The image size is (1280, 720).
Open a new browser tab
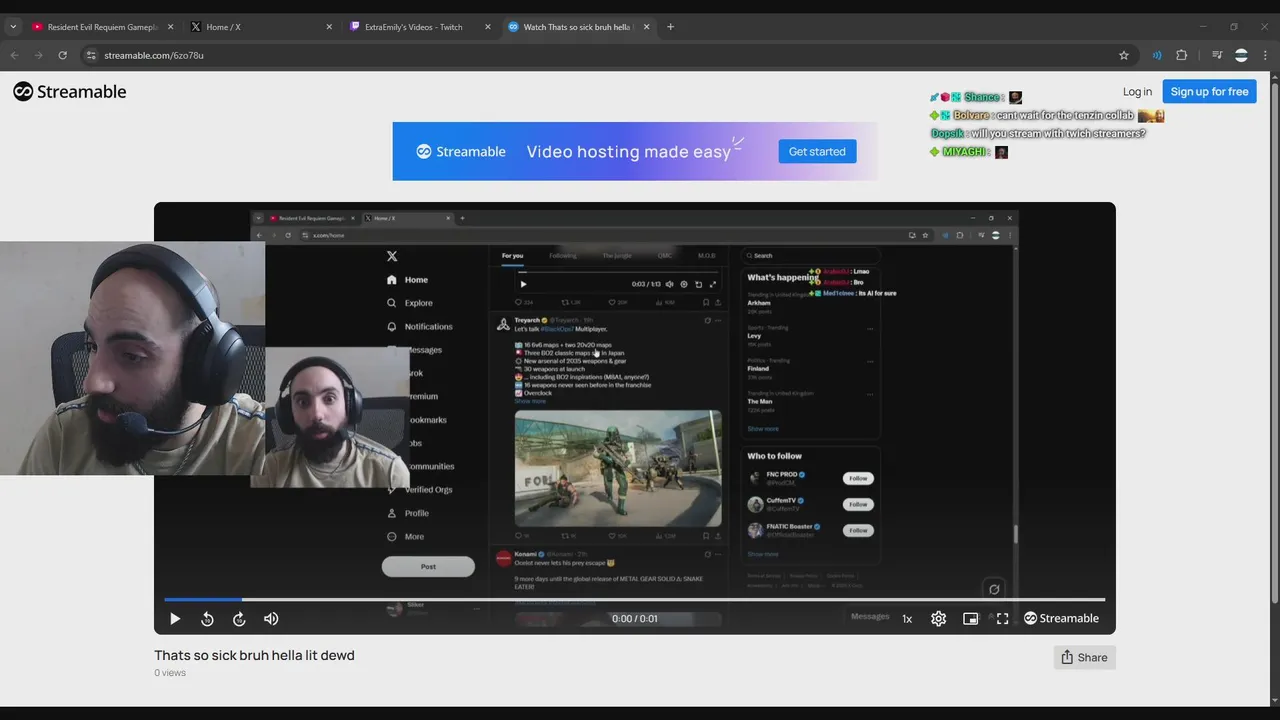[670, 27]
